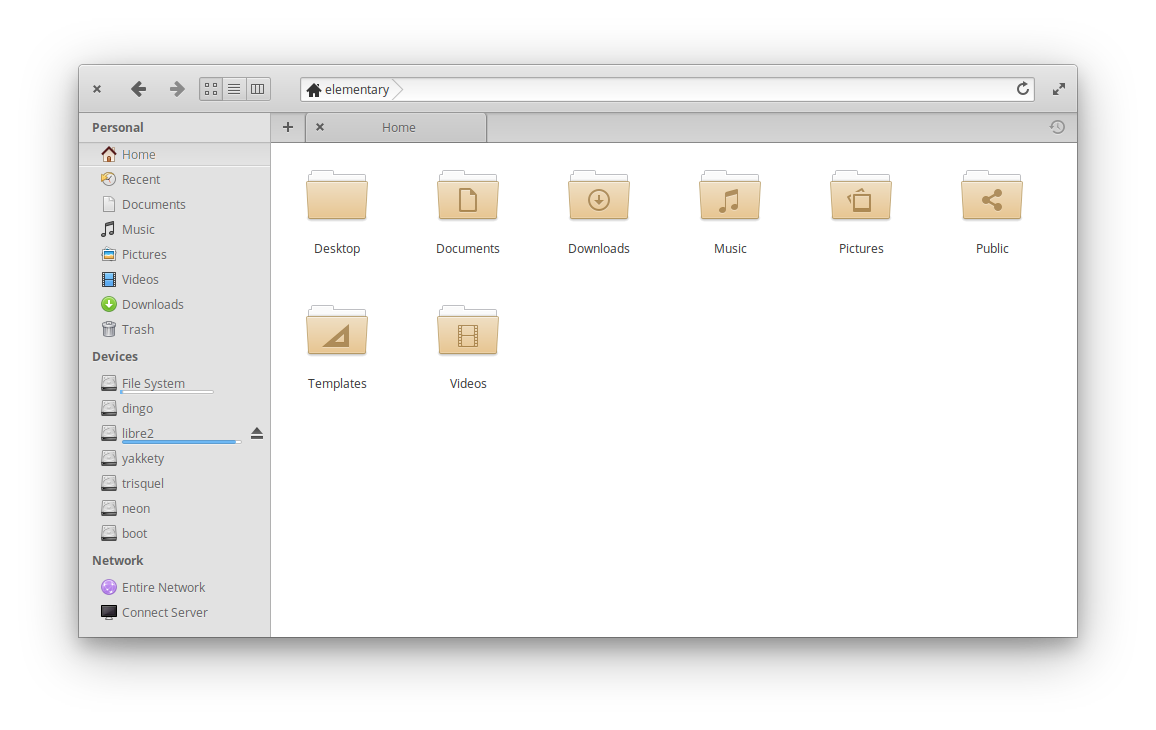The height and width of the screenshot is (730, 1156).
Task: Go forward in history
Action: point(177,88)
